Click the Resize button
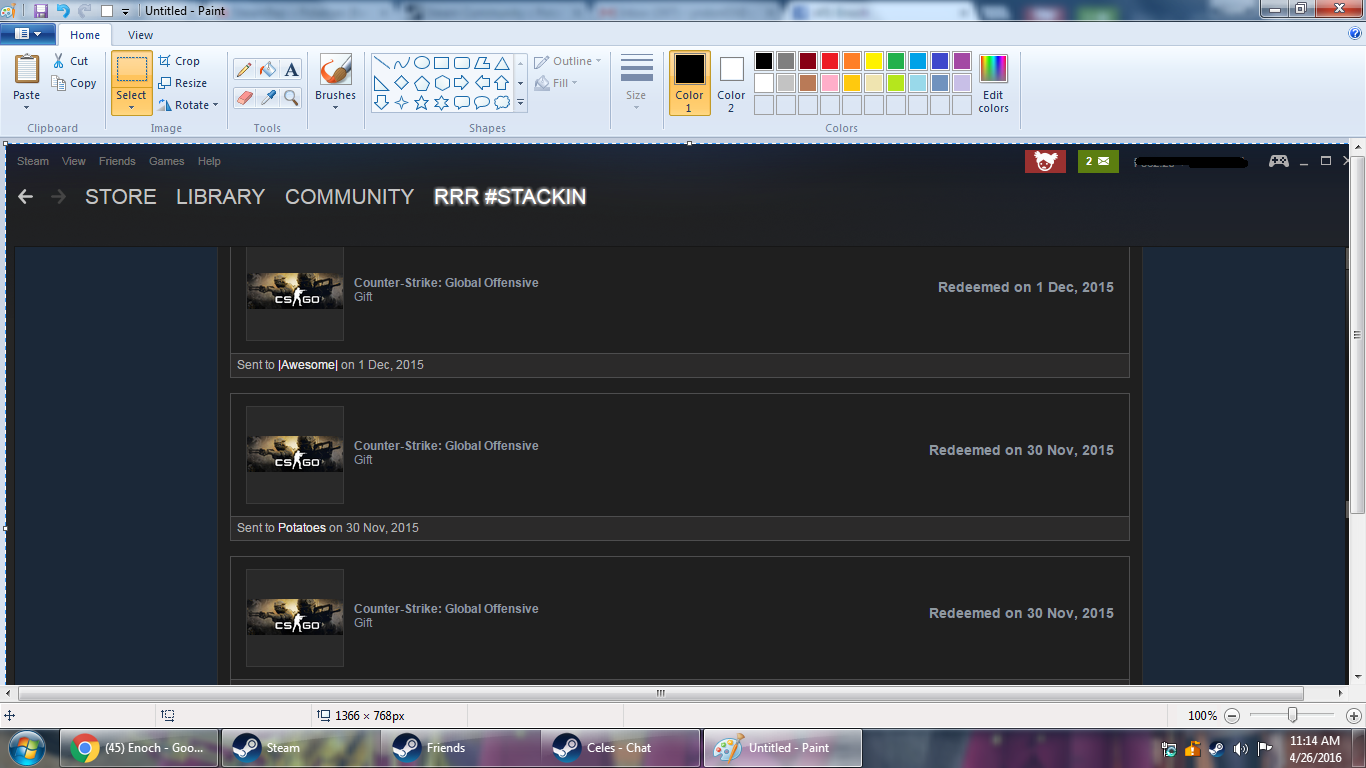Image resolution: width=1366 pixels, height=768 pixels. coord(182,83)
